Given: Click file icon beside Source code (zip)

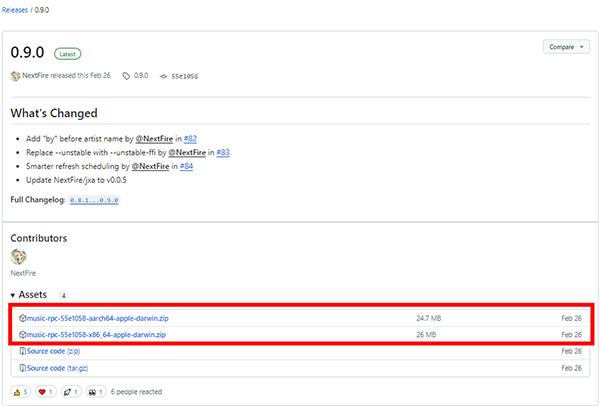Looking at the screenshot, I should 23,351.
